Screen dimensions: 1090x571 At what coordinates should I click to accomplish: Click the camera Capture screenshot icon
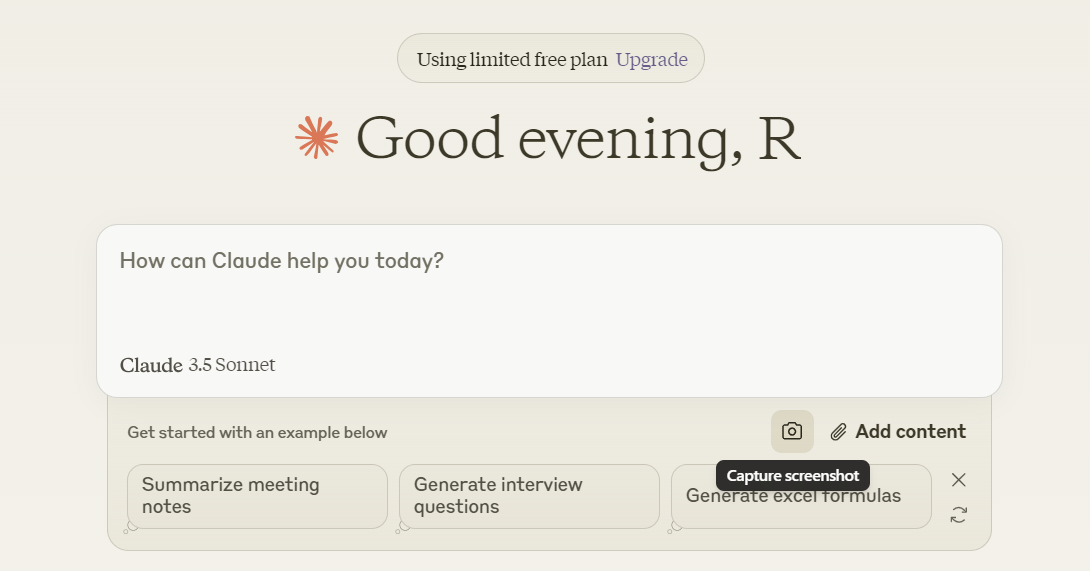coord(792,431)
